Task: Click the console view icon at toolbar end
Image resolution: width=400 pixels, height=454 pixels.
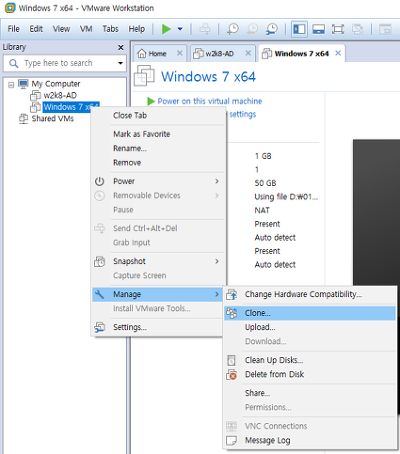Action: coord(385,29)
